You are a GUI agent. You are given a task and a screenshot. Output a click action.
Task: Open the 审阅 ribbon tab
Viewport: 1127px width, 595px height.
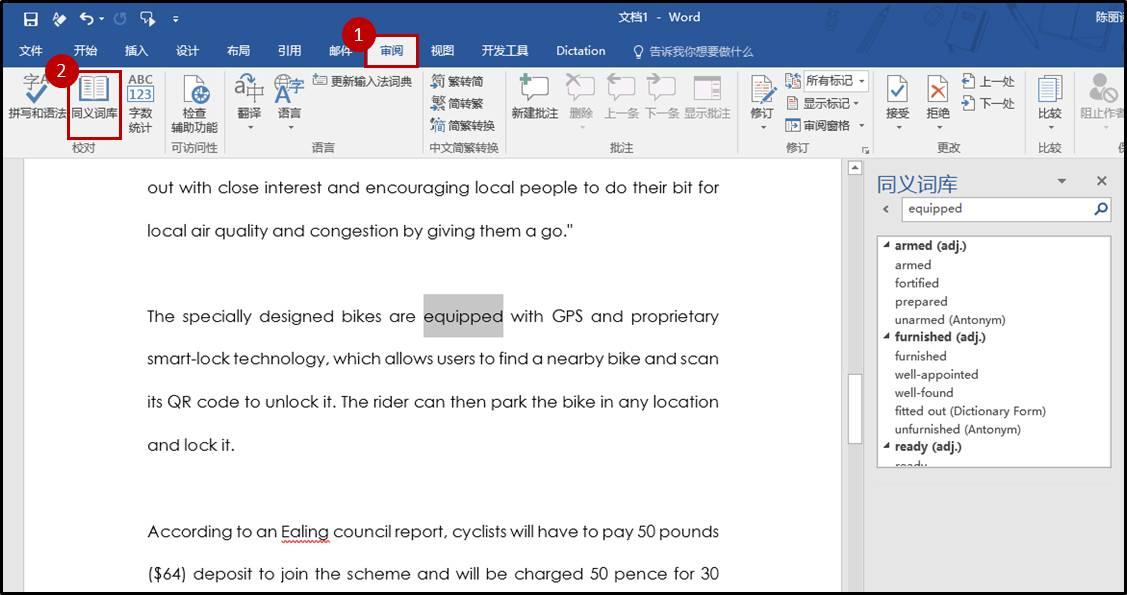tap(392, 50)
